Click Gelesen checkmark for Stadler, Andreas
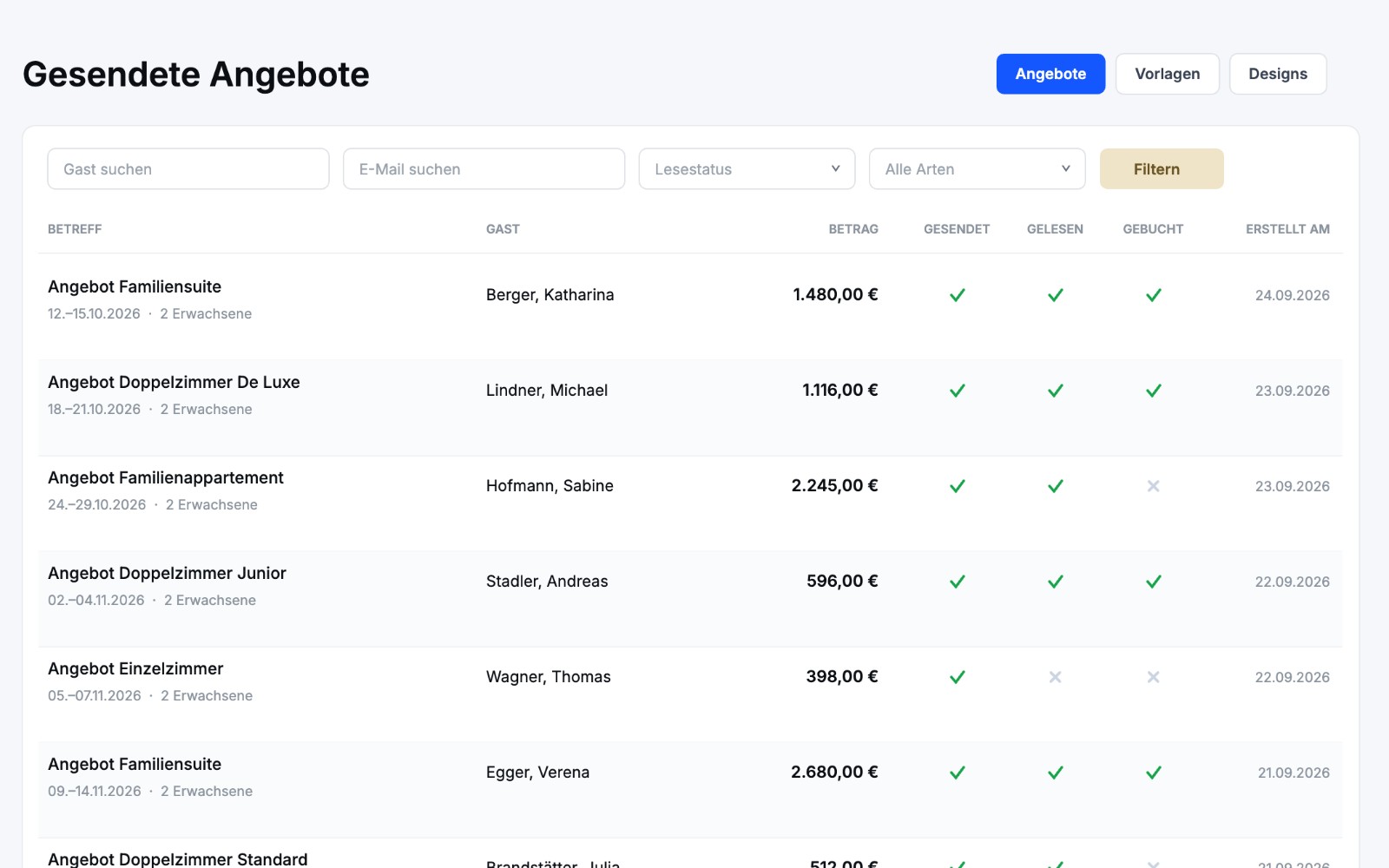The image size is (1389, 868). click(x=1056, y=582)
